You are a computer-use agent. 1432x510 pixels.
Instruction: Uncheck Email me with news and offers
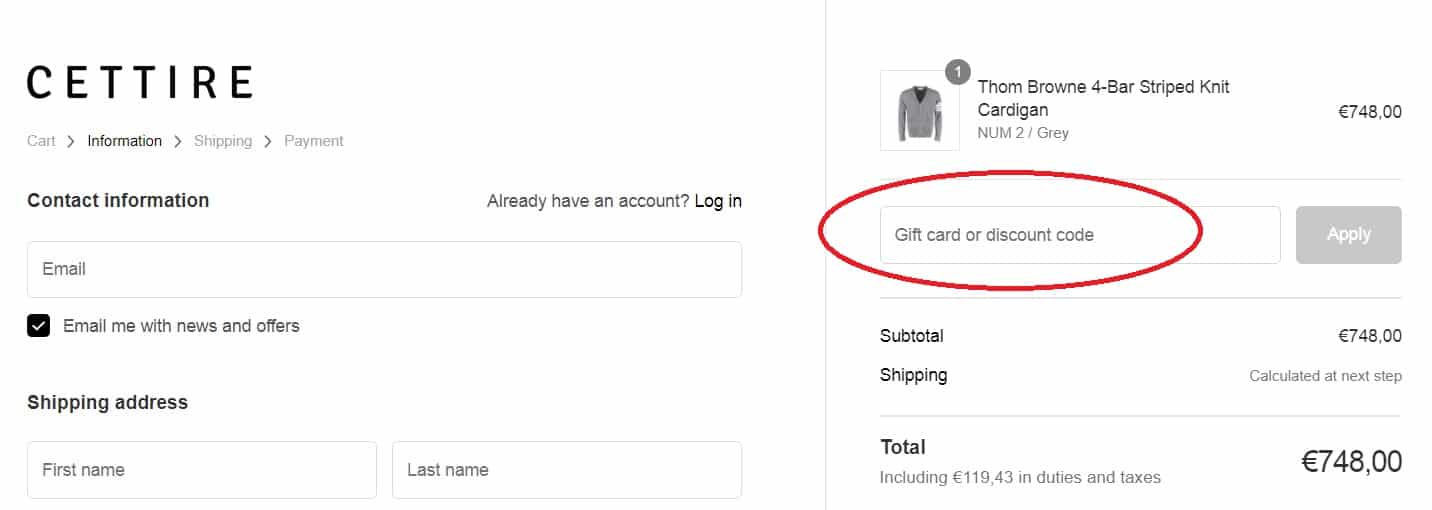click(38, 326)
